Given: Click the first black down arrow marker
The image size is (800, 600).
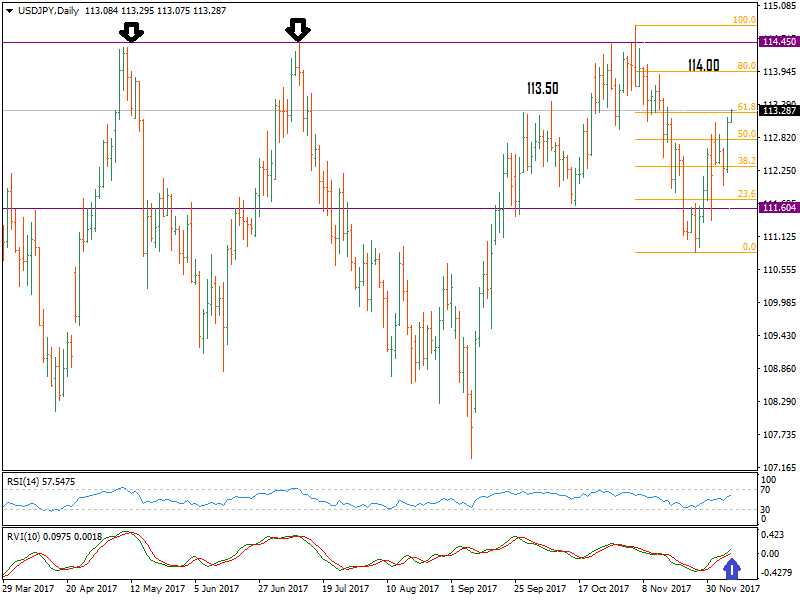Looking at the screenshot, I should tap(131, 31).
